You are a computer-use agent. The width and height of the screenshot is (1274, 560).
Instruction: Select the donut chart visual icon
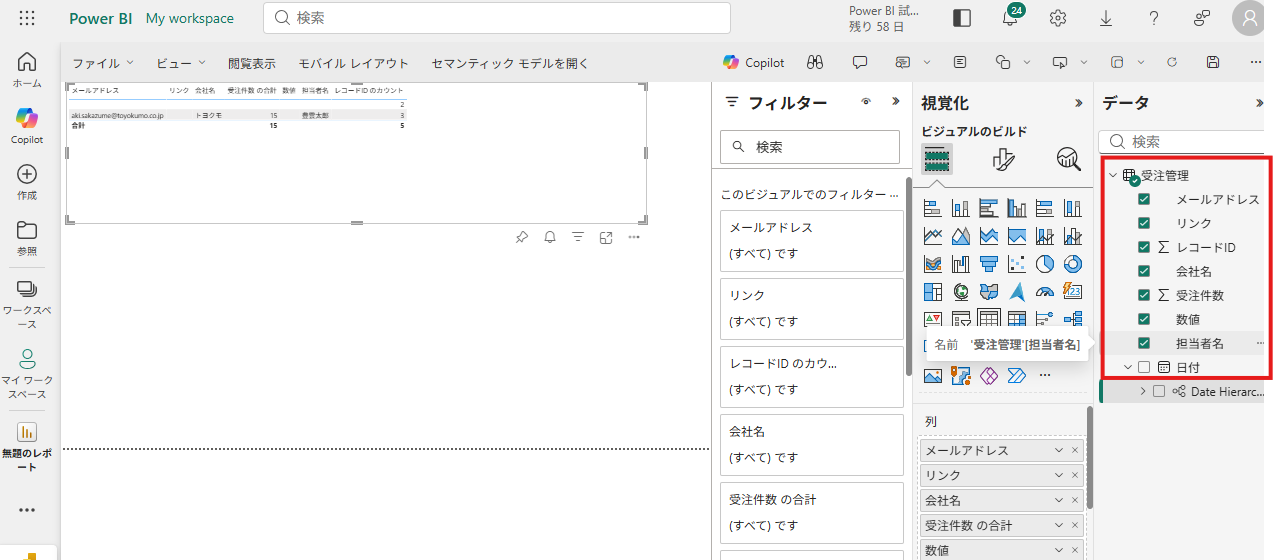coord(1073,264)
